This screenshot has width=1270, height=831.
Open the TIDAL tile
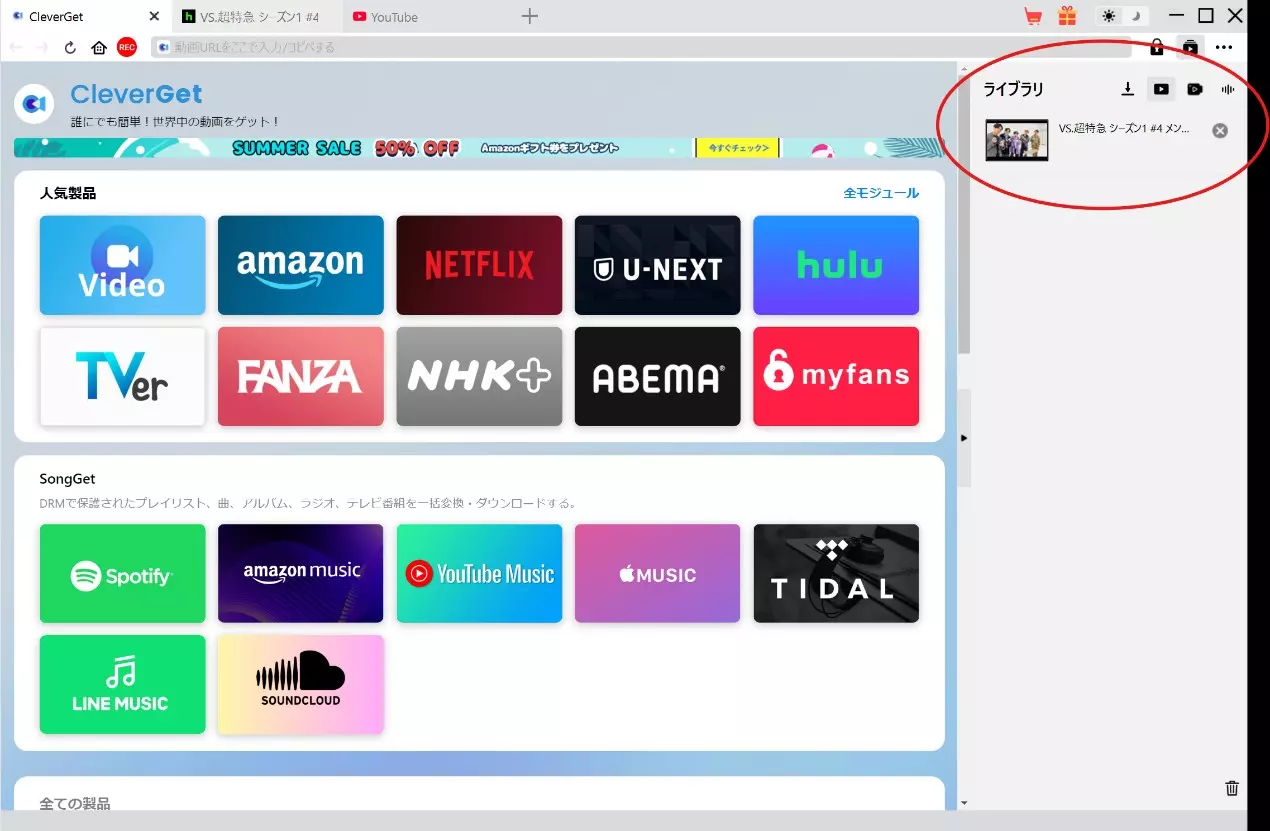pos(836,573)
